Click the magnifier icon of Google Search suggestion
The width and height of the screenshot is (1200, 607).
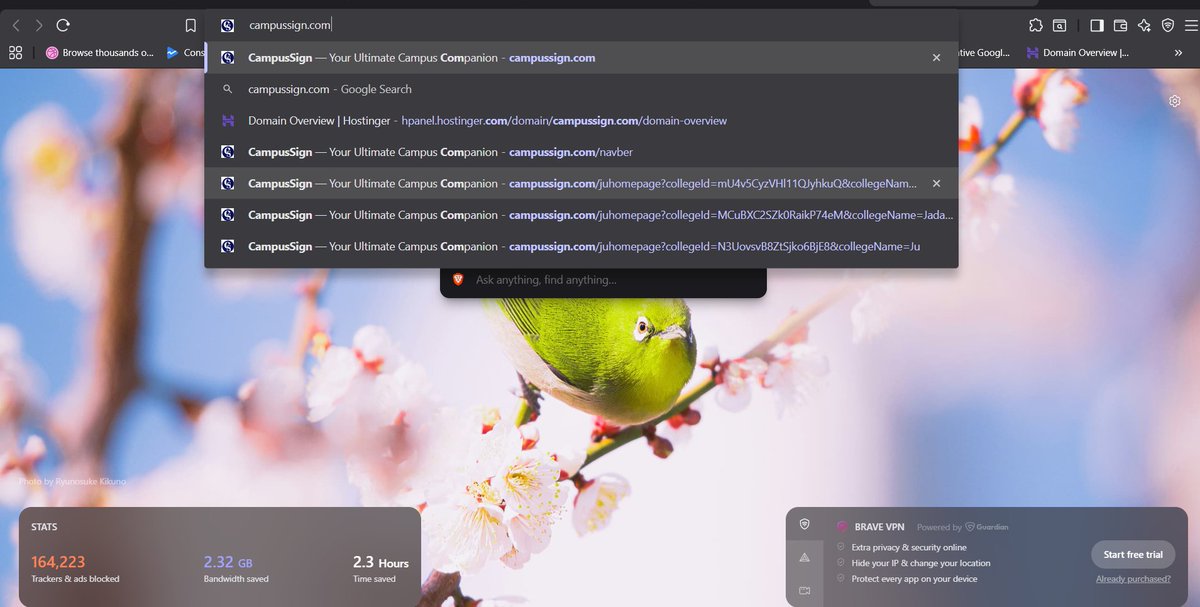click(x=228, y=89)
